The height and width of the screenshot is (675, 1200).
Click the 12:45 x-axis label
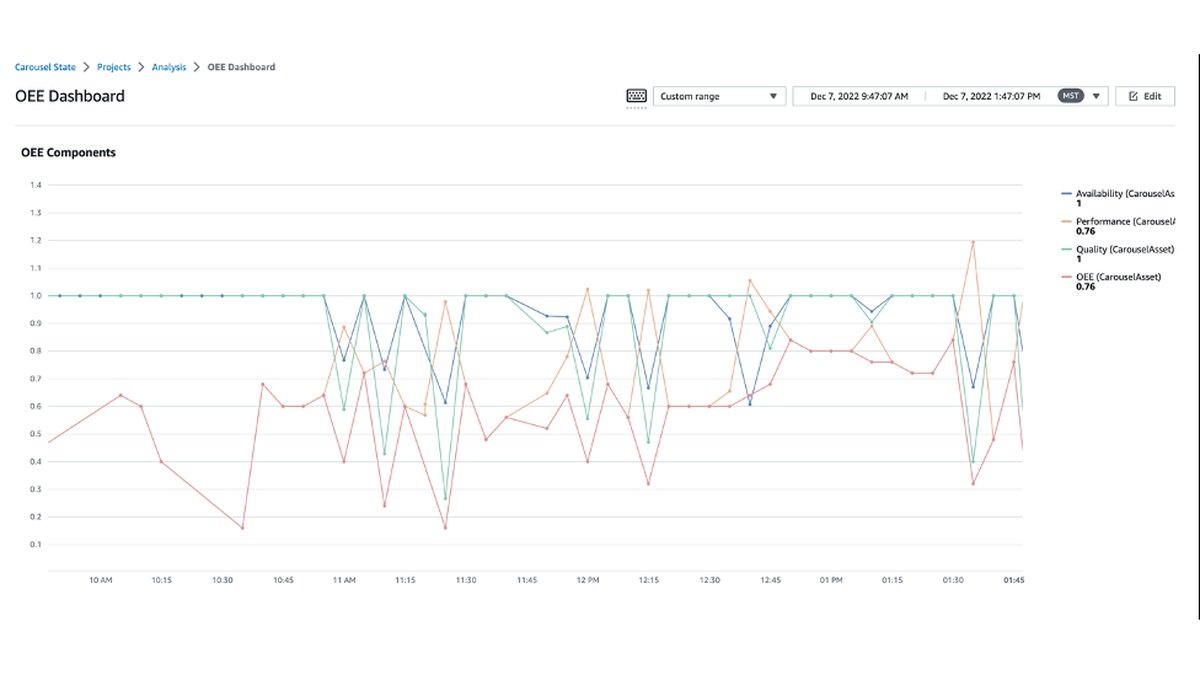click(770, 580)
